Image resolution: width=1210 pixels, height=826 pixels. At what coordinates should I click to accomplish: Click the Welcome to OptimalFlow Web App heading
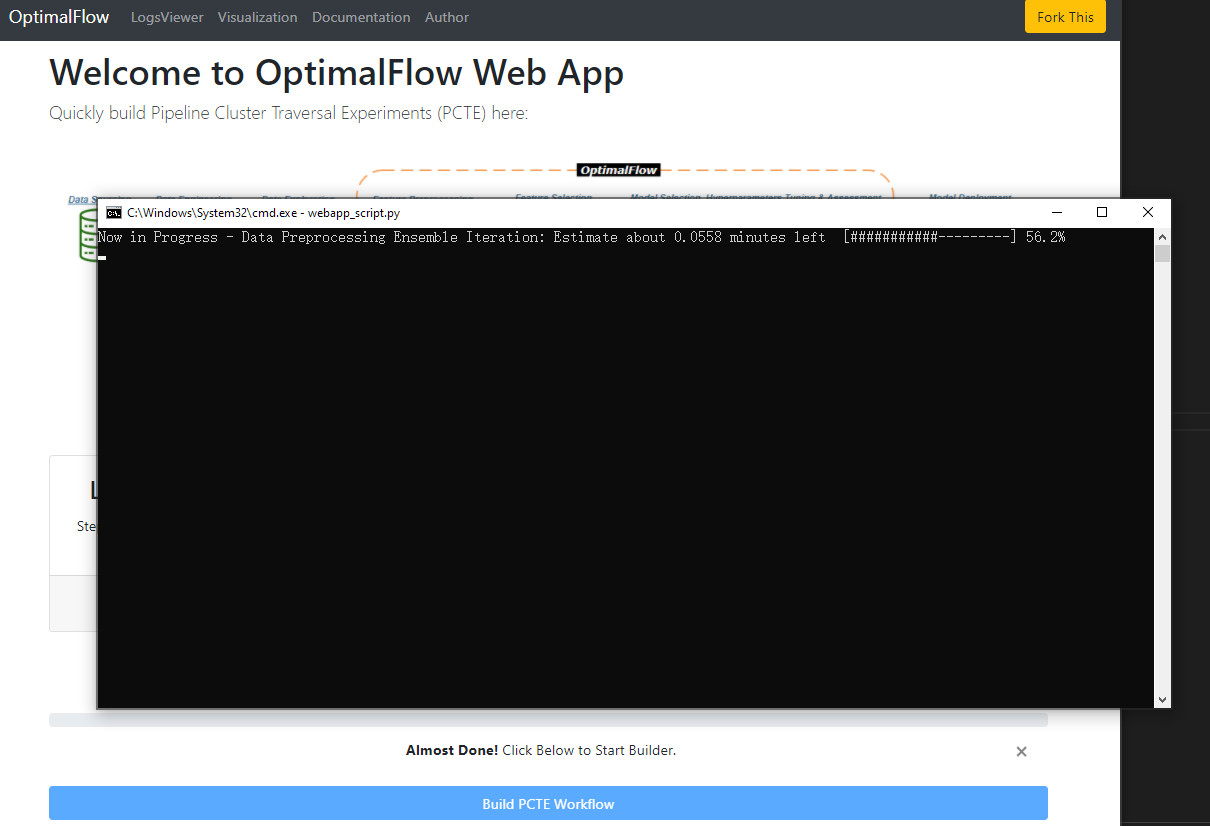point(336,73)
